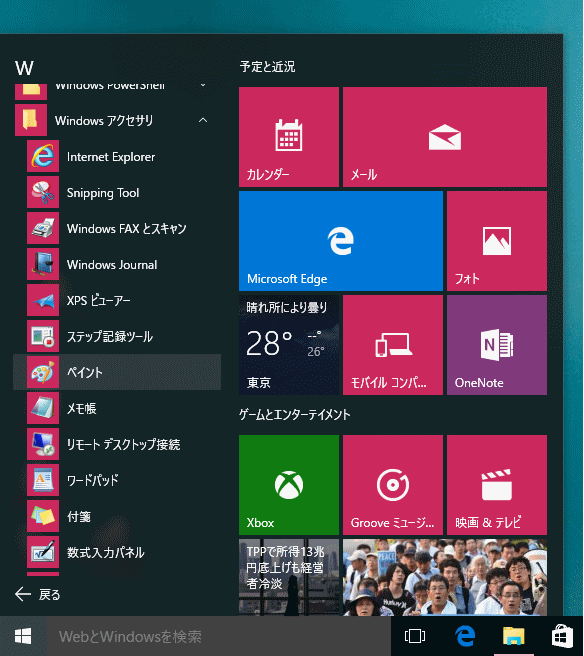The width and height of the screenshot is (584, 656).
Task: Open the Microsoft Edge tile
Action: 341,241
